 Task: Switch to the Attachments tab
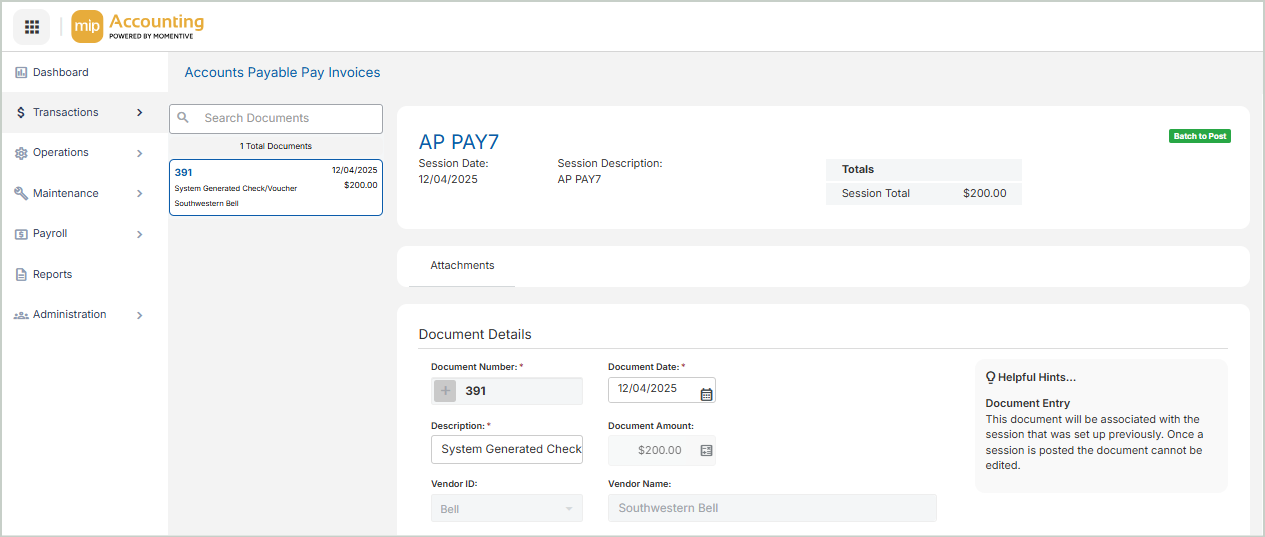click(x=462, y=266)
